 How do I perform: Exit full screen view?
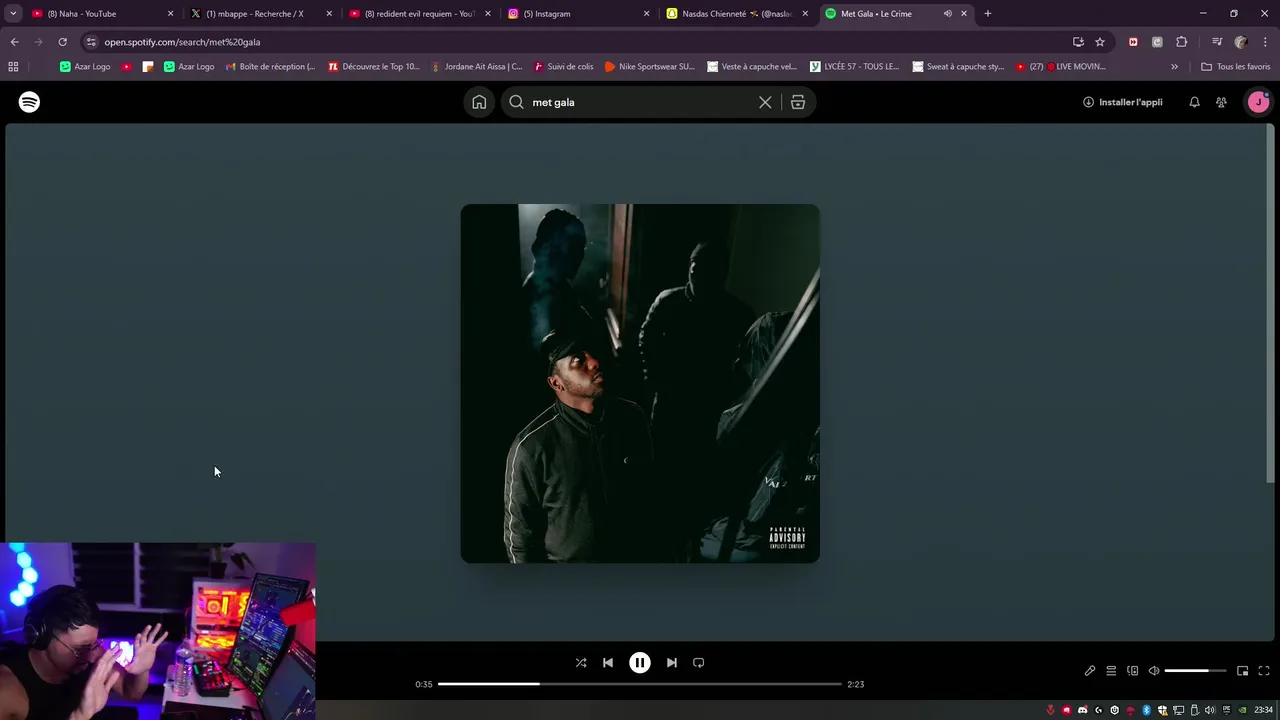[x=1264, y=671]
